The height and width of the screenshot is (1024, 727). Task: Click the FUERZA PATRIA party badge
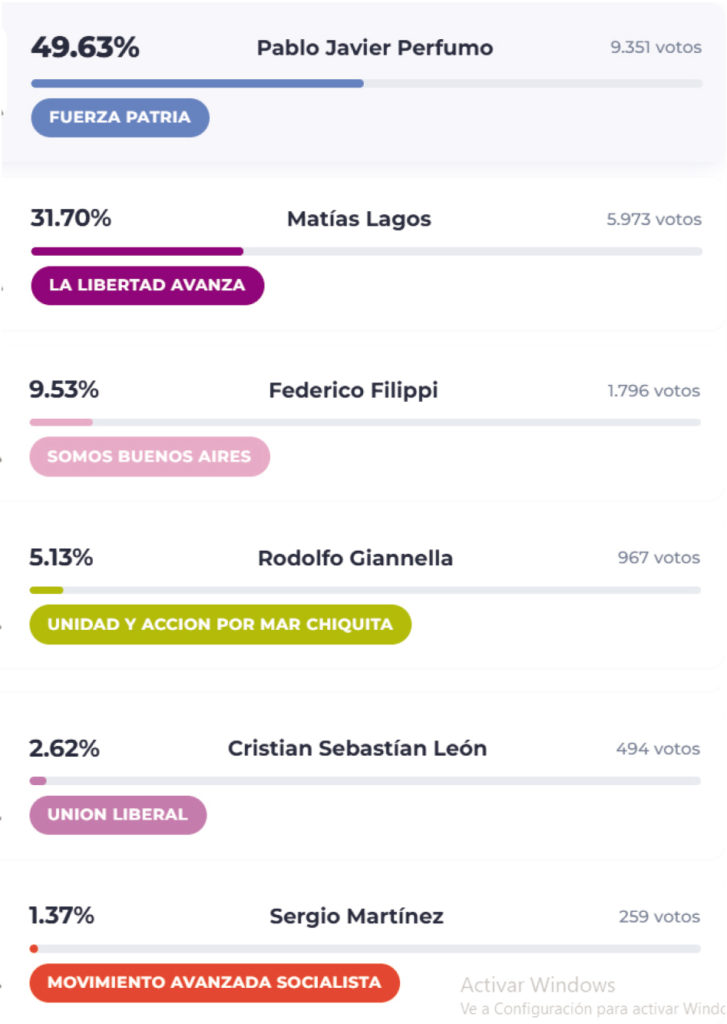click(x=120, y=117)
